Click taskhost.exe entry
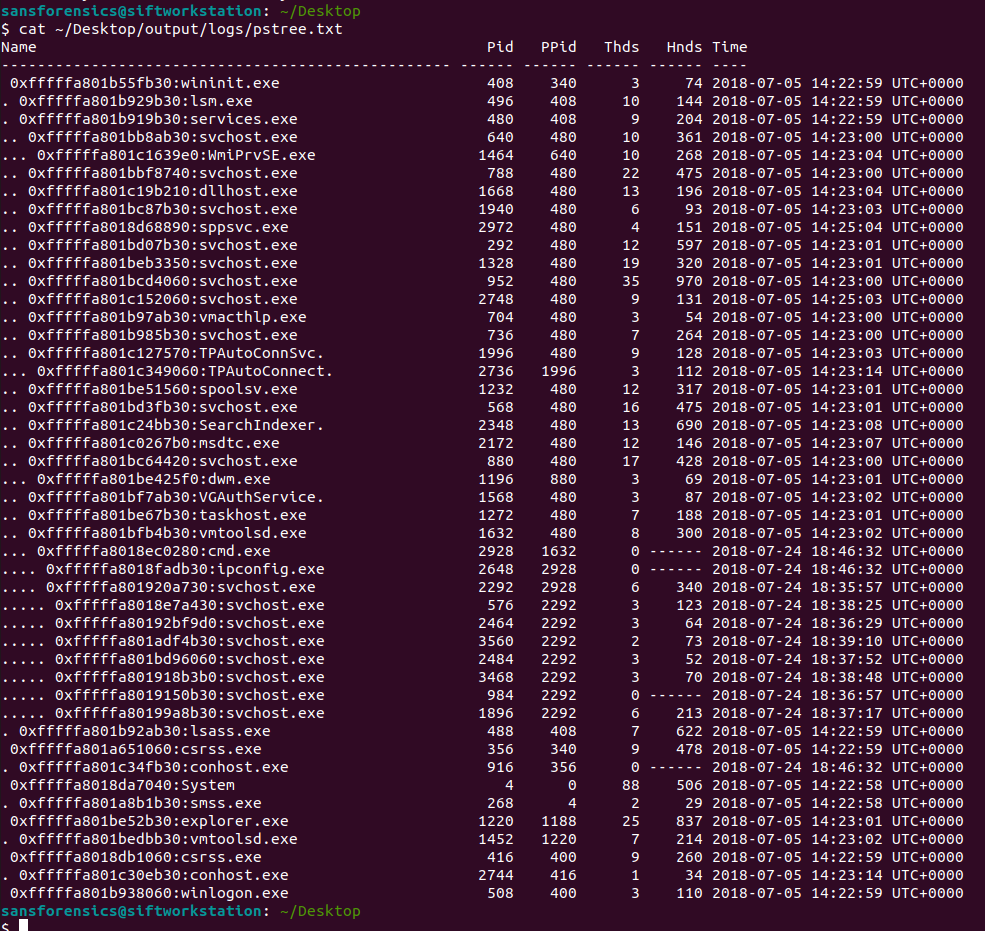 click(167, 515)
